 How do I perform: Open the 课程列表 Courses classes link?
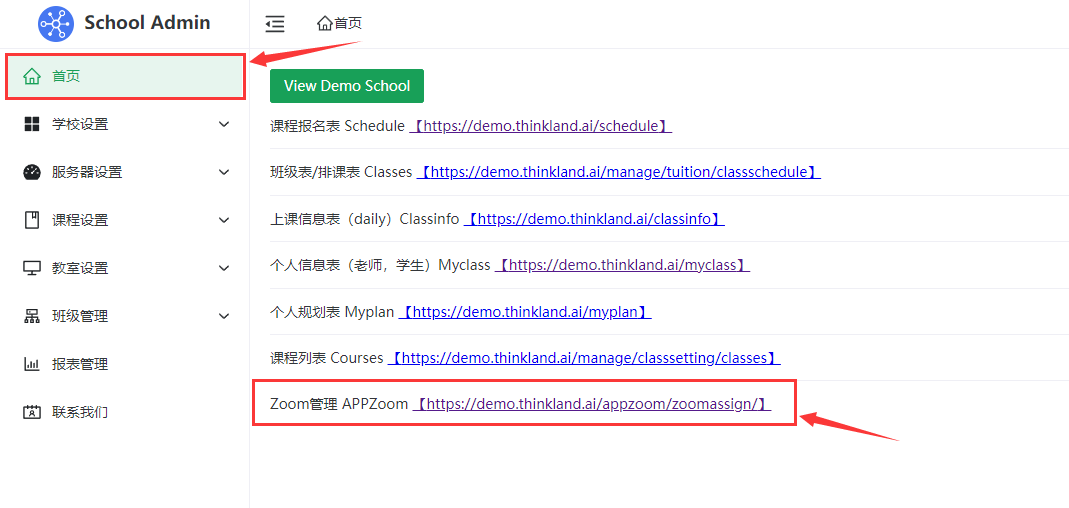[583, 358]
